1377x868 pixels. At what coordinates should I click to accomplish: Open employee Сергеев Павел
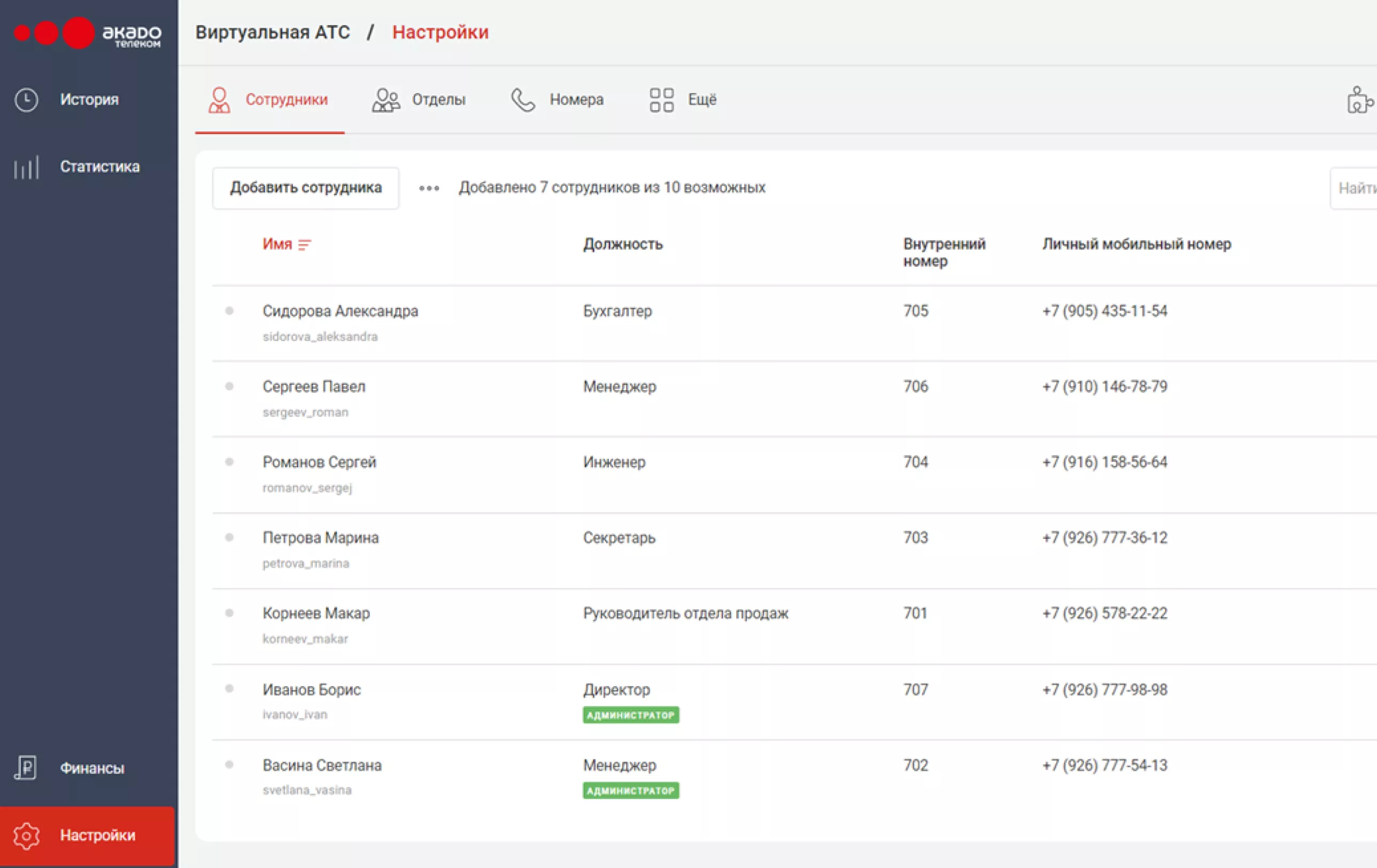click(314, 386)
